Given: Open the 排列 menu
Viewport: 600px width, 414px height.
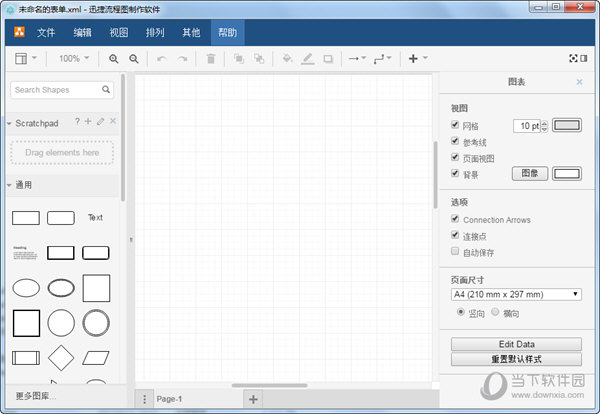Looking at the screenshot, I should point(155,33).
